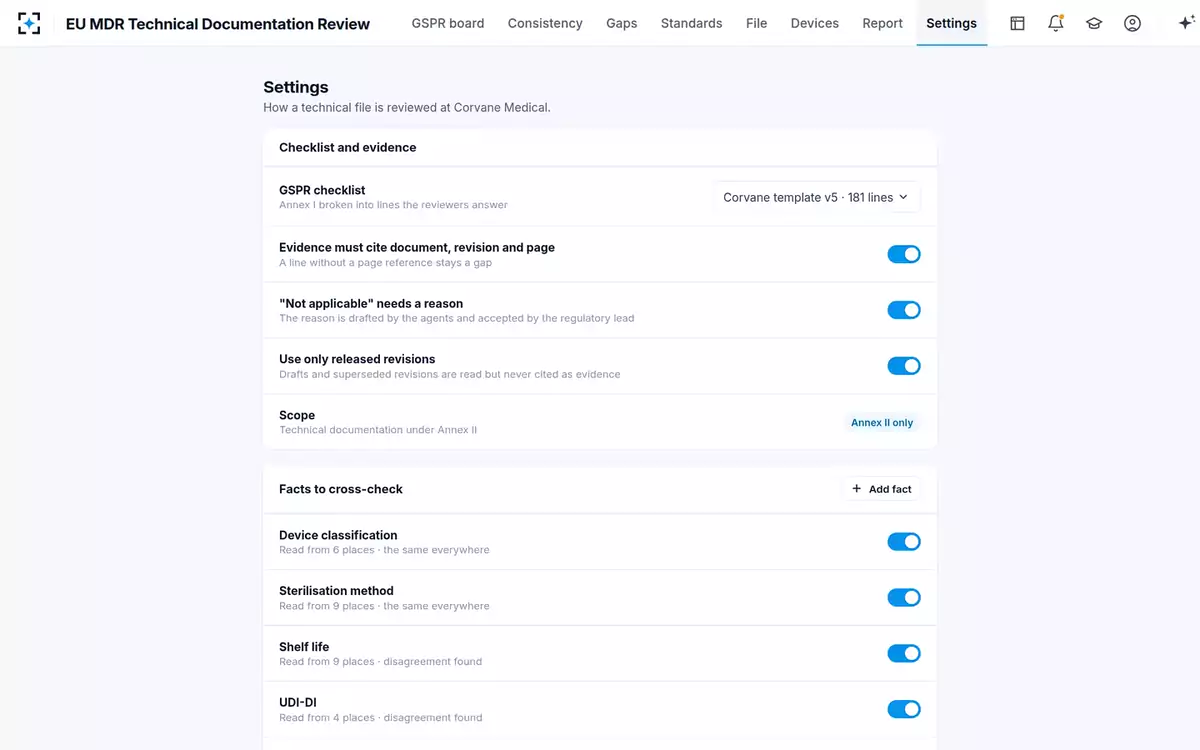Switch to the Consistency tab
Screen dimensions: 1200x750
pos(545,23)
